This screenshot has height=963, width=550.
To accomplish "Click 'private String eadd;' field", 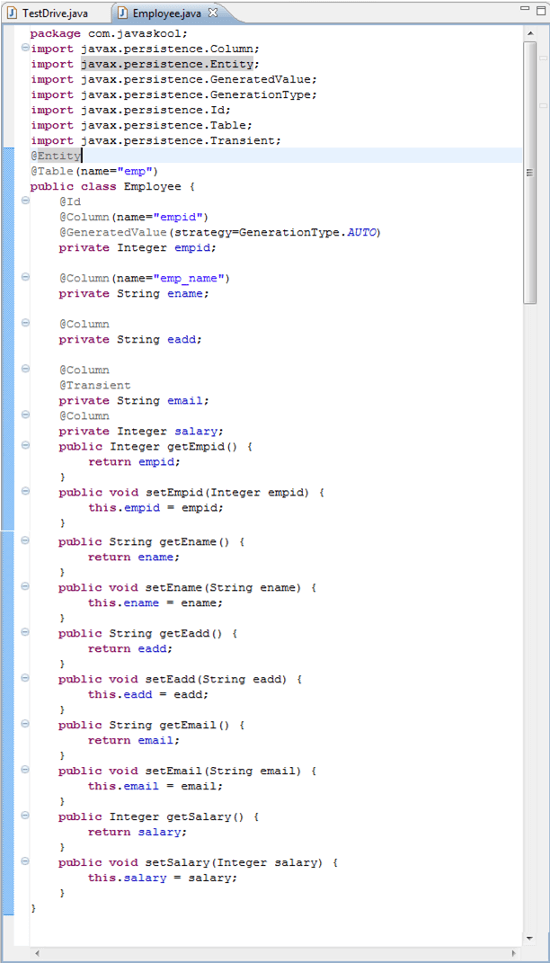I will pos(130,340).
